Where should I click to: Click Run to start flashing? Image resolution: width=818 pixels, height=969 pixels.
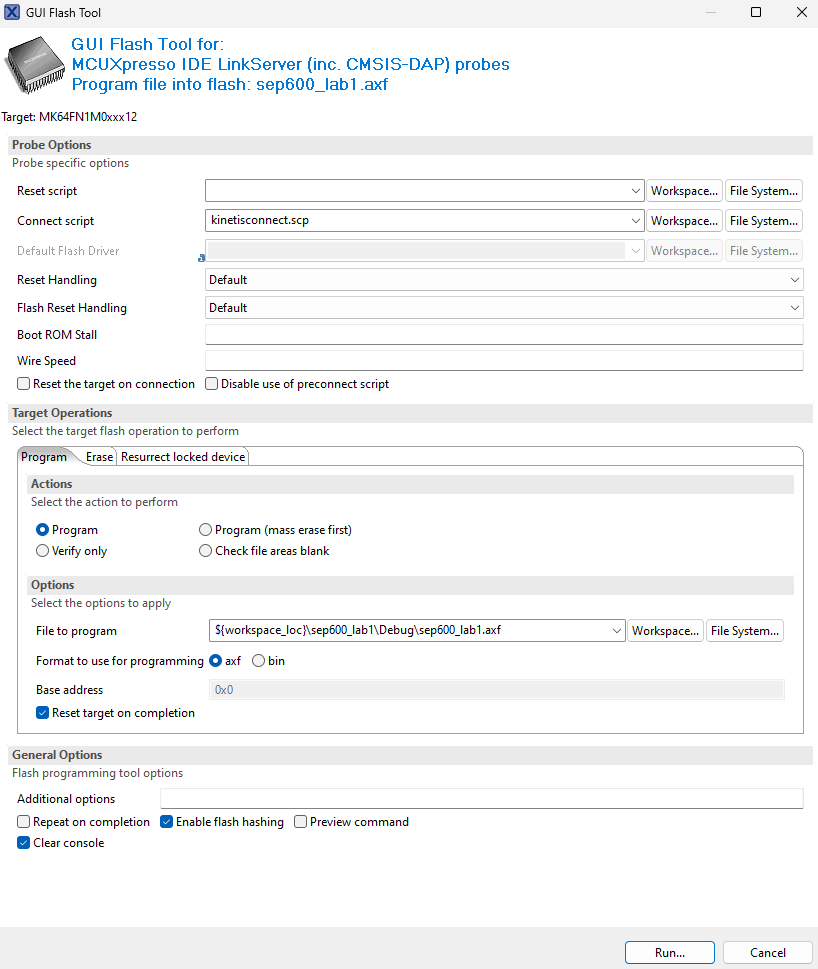coord(669,952)
